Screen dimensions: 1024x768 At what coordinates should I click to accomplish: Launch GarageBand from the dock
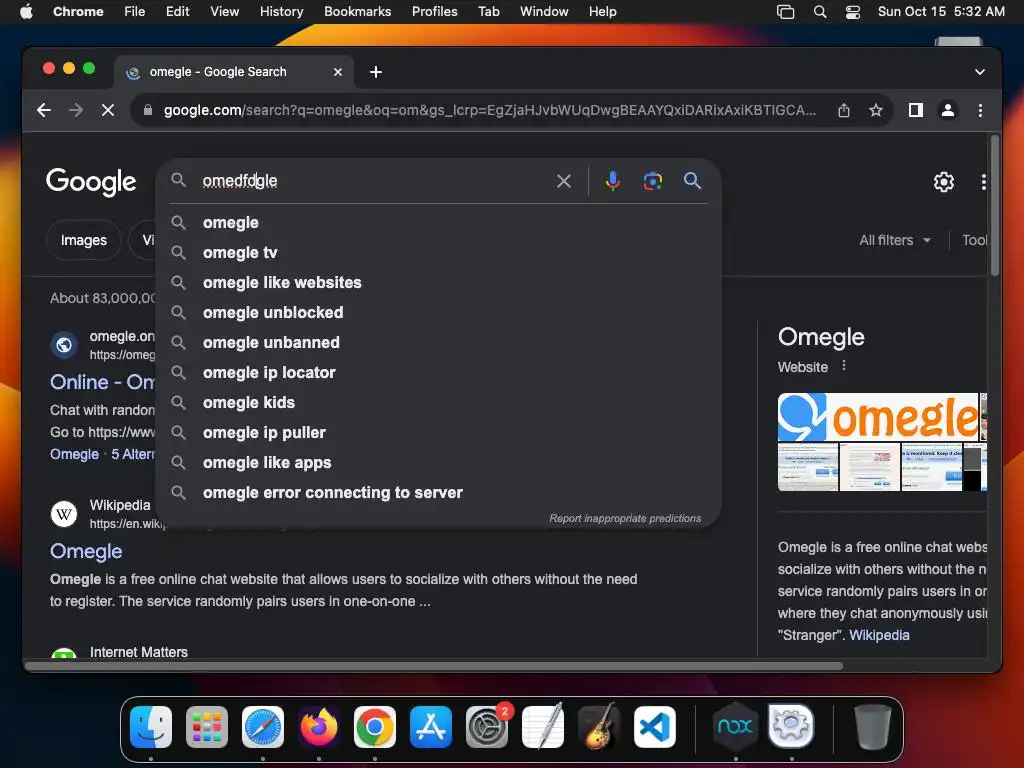click(x=599, y=727)
